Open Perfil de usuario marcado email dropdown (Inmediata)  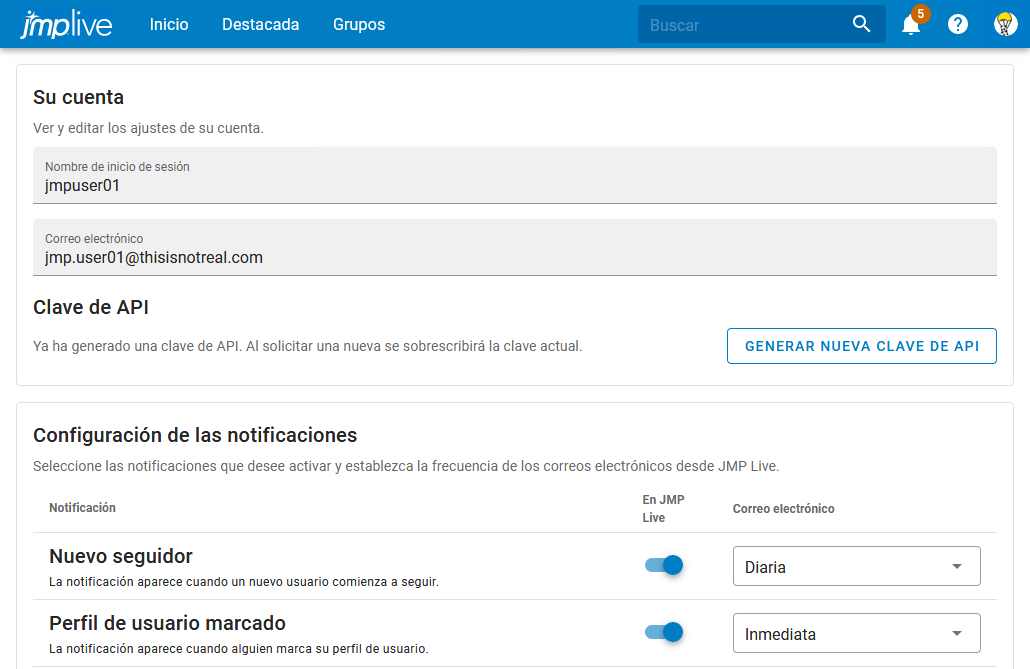tap(857, 633)
